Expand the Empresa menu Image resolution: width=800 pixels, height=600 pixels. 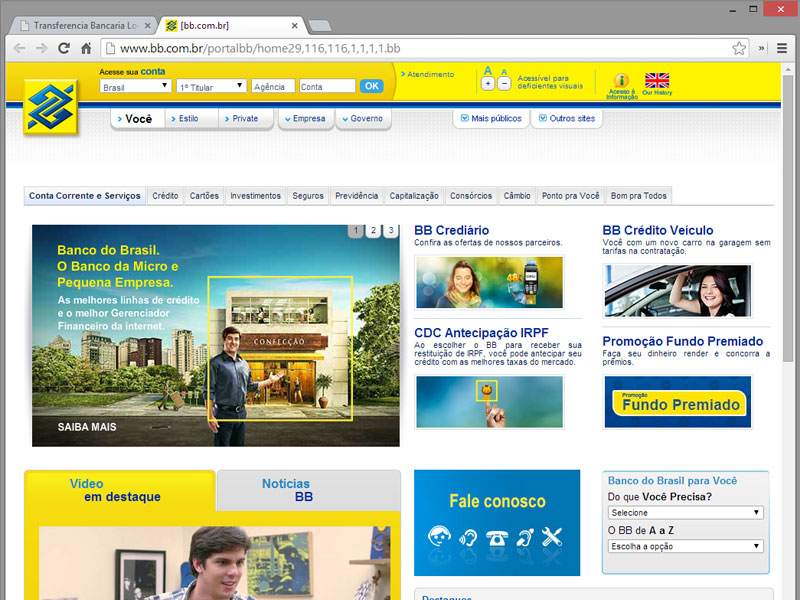tap(305, 119)
